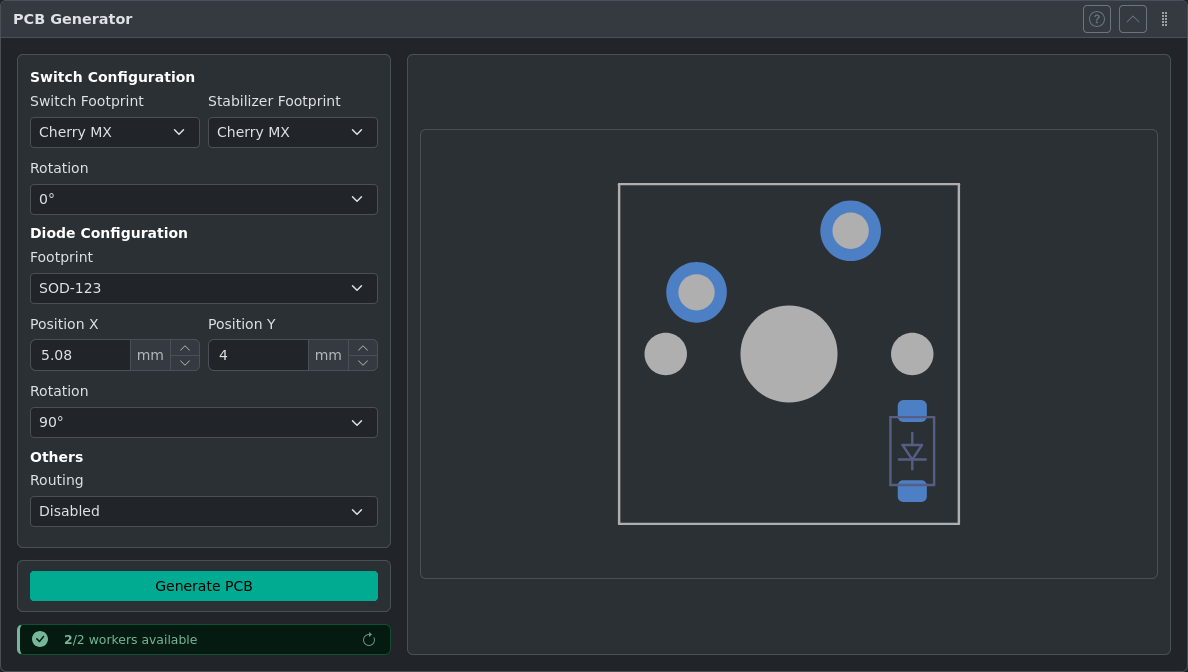Click inside the Position X input field
The image size is (1188, 672).
(80, 355)
